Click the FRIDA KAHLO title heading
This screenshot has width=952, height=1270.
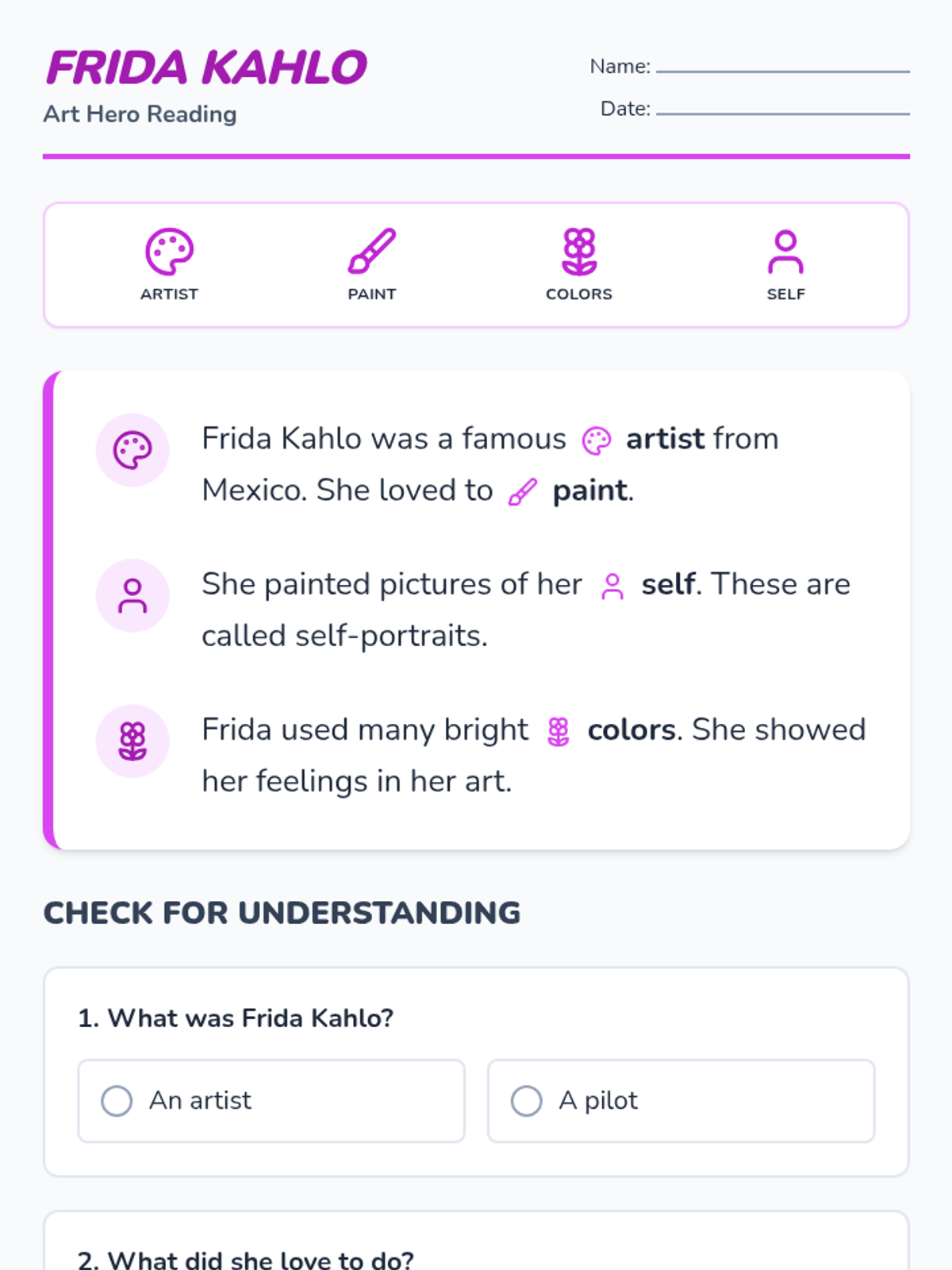tap(206, 67)
